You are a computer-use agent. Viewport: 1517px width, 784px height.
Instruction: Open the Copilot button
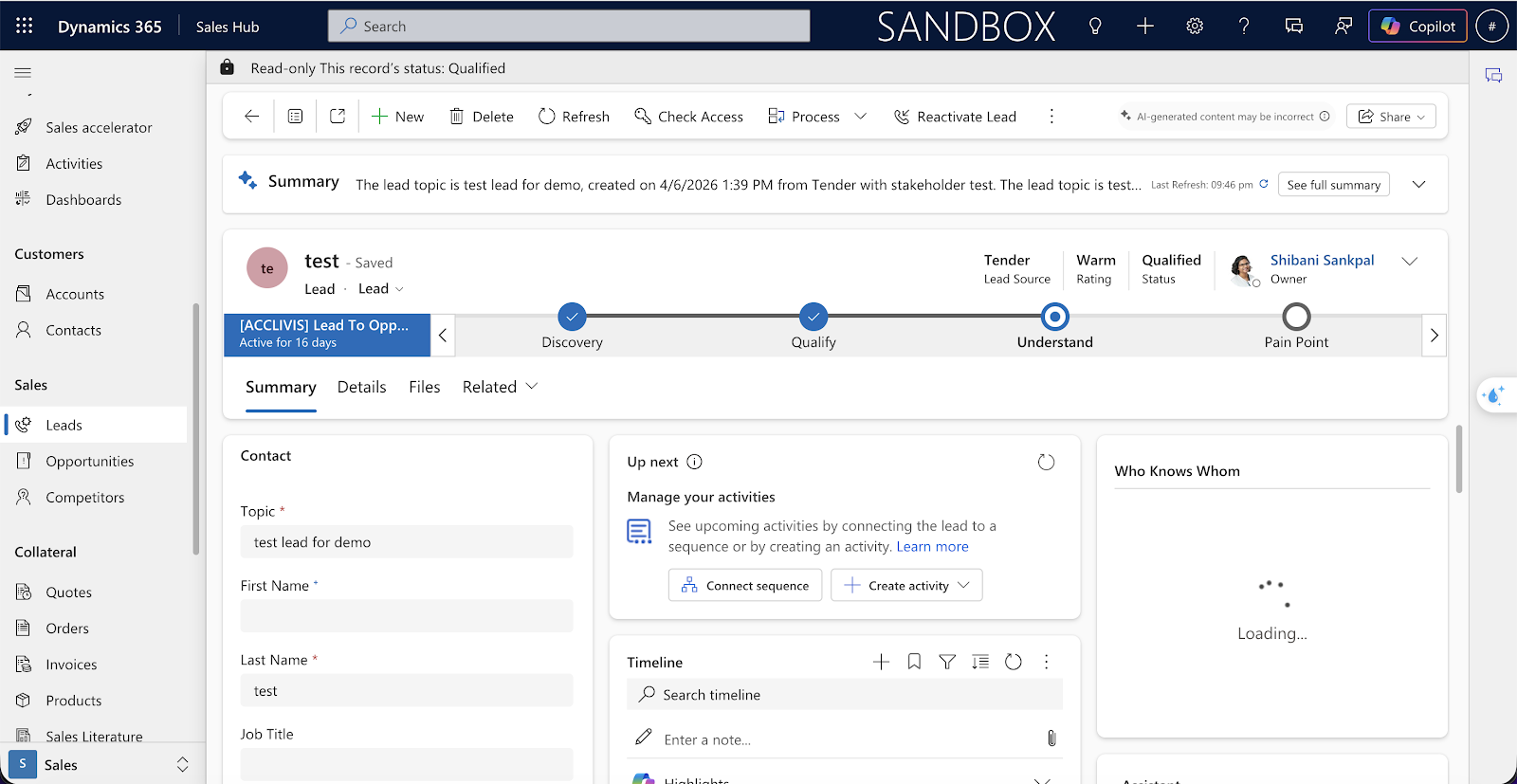(x=1417, y=26)
